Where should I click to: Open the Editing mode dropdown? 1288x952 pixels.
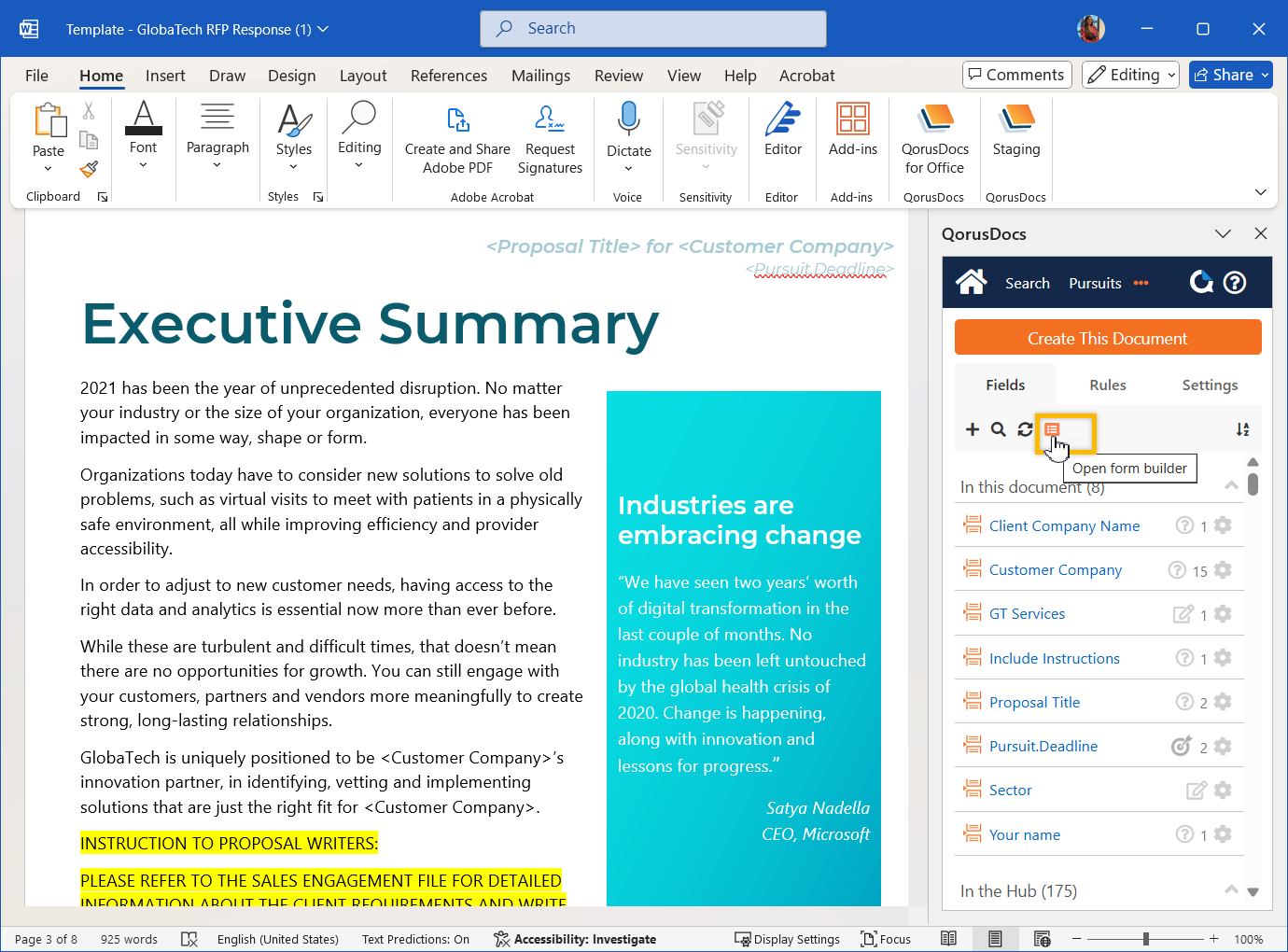coord(1130,75)
